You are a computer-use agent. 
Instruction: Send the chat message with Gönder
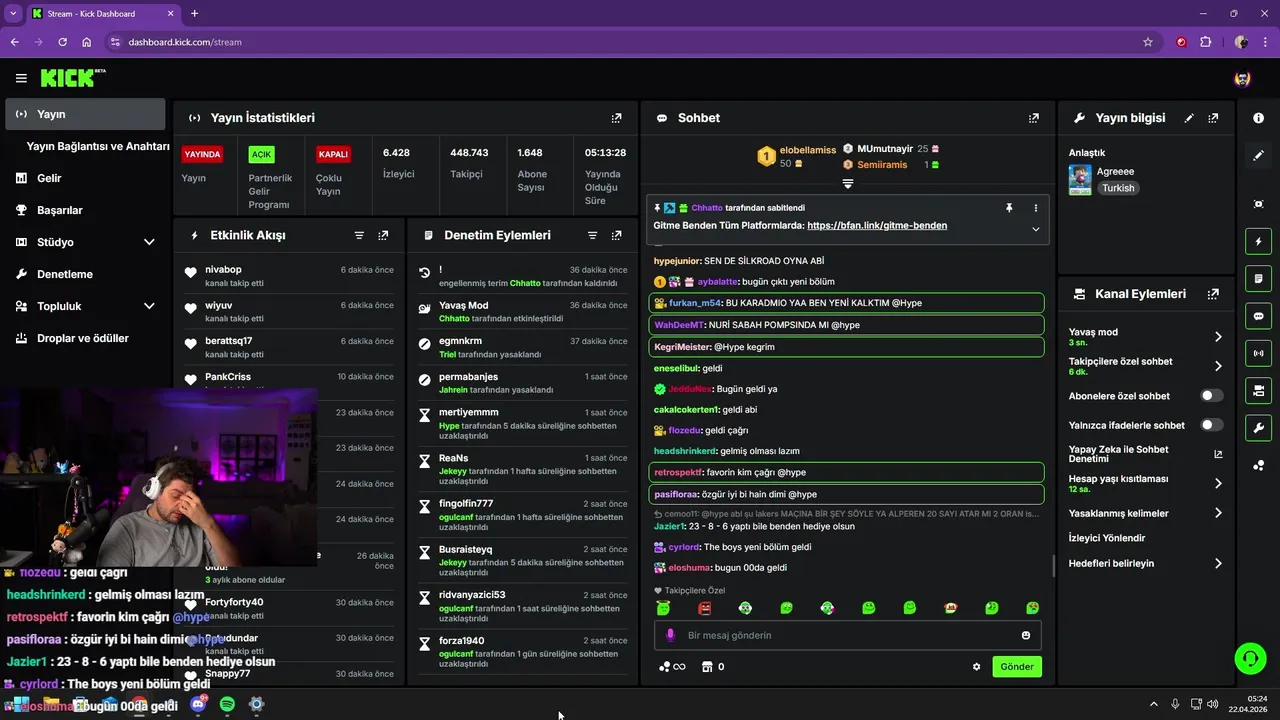(x=1017, y=667)
